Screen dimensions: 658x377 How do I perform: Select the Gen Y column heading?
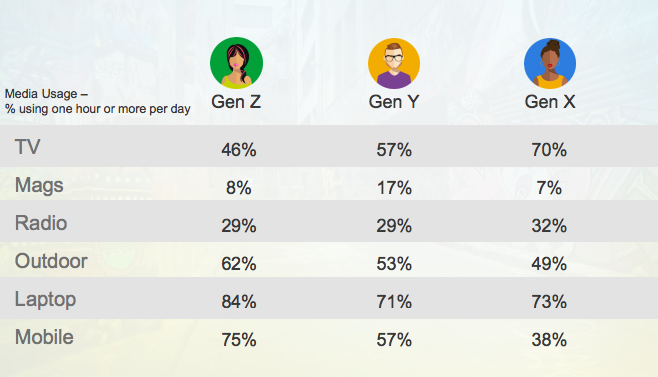pos(394,102)
